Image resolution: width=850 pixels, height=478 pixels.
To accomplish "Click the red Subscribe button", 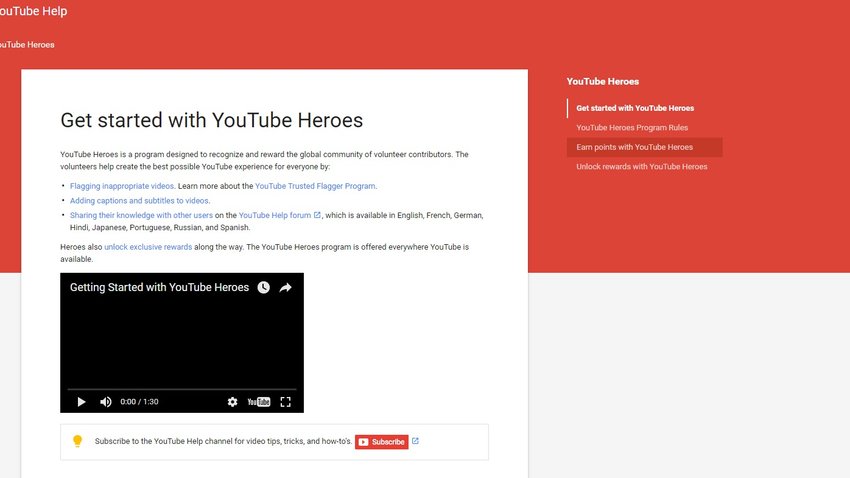I will pos(382,442).
